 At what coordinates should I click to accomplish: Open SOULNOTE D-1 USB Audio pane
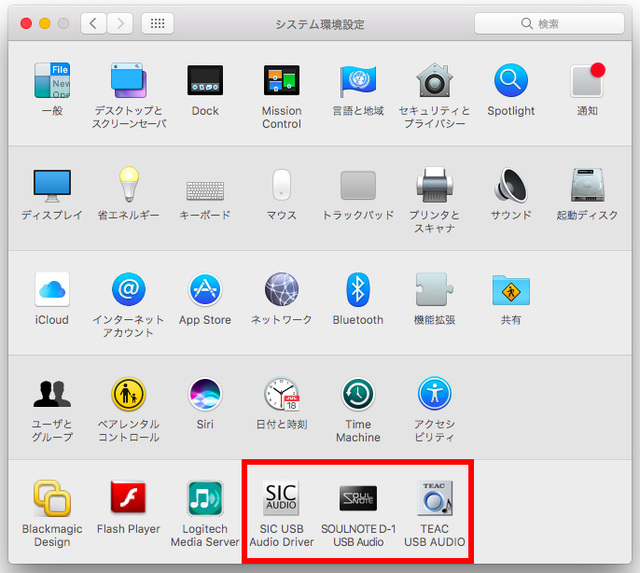click(x=358, y=499)
